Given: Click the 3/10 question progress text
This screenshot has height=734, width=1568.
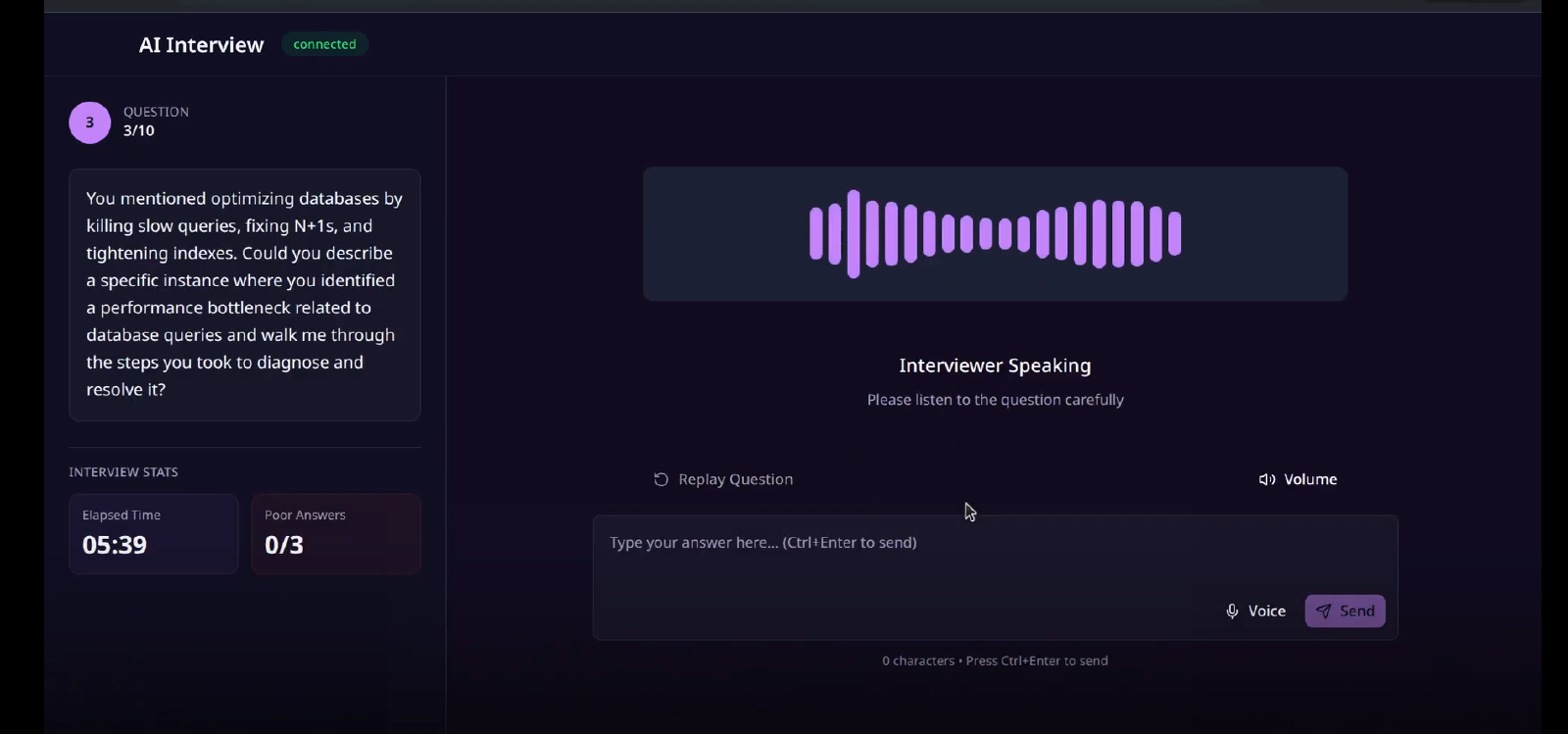Looking at the screenshot, I should (x=139, y=130).
